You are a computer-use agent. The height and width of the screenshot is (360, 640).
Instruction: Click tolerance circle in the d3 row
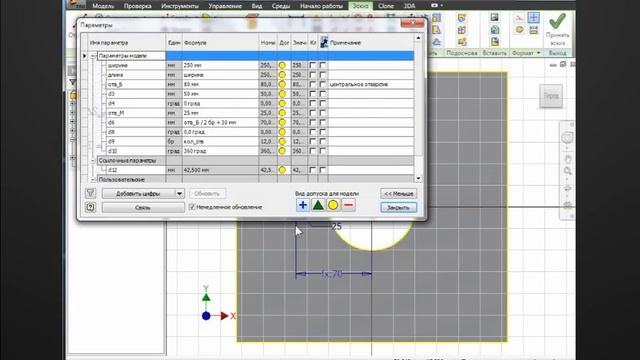click(282, 94)
